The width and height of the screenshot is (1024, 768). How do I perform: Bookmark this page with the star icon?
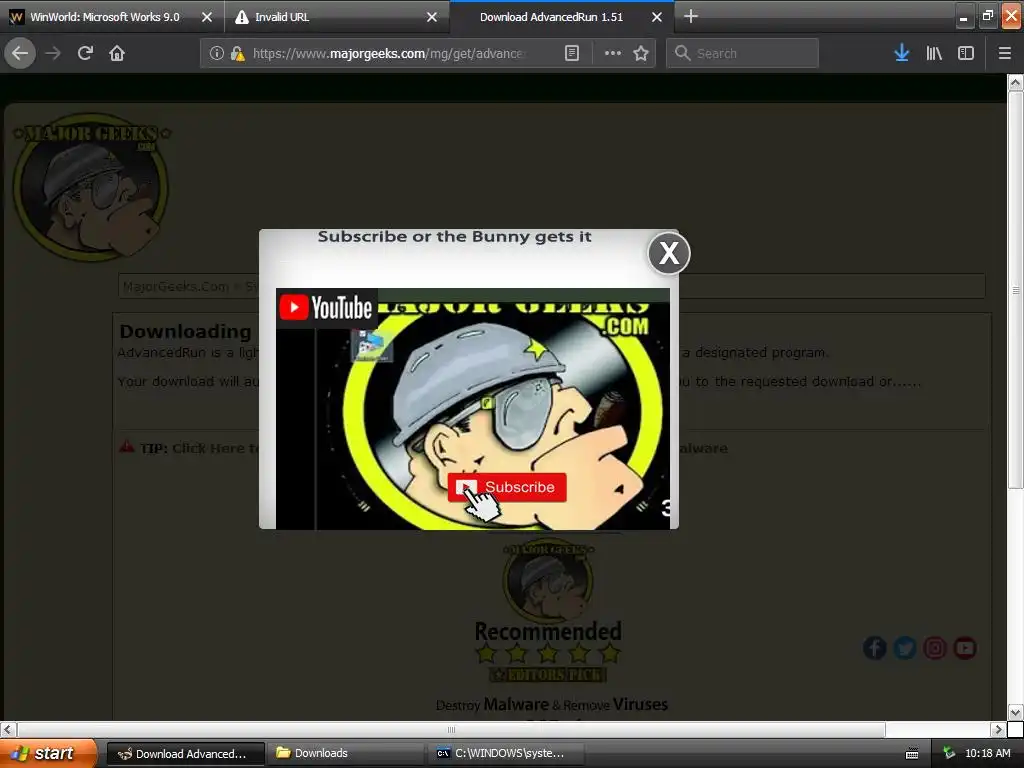click(641, 53)
